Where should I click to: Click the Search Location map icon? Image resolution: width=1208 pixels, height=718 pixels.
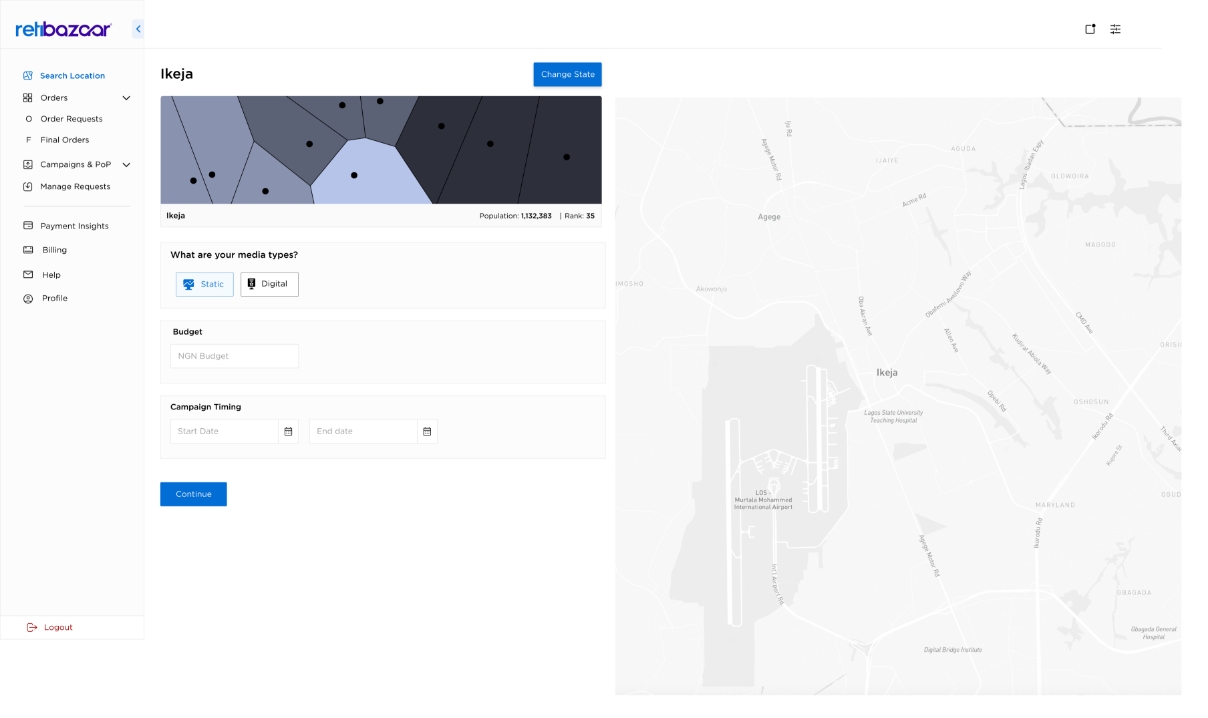[x=28, y=75]
